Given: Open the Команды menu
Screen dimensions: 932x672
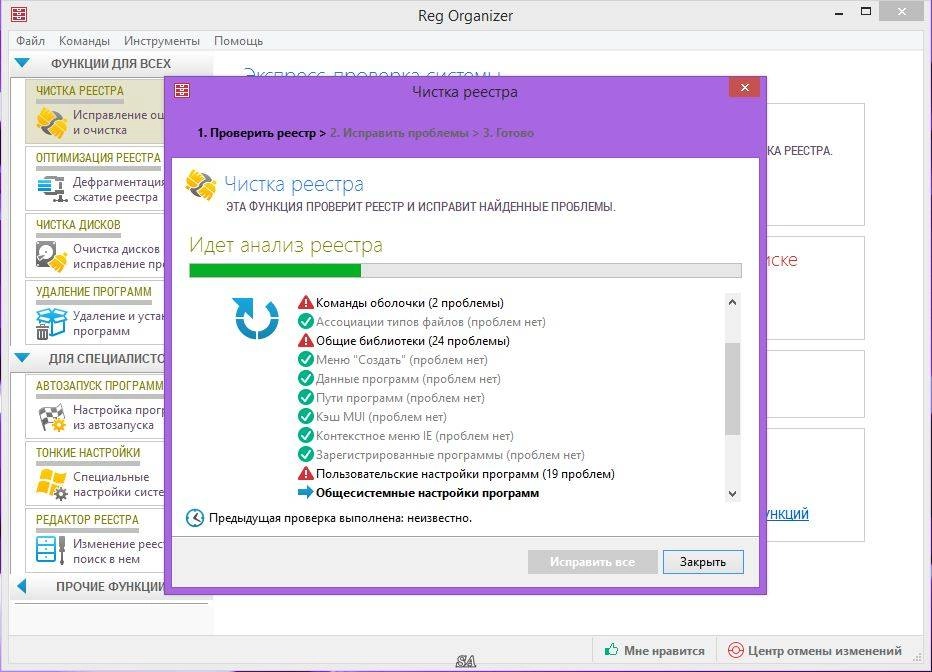Looking at the screenshot, I should pos(84,41).
